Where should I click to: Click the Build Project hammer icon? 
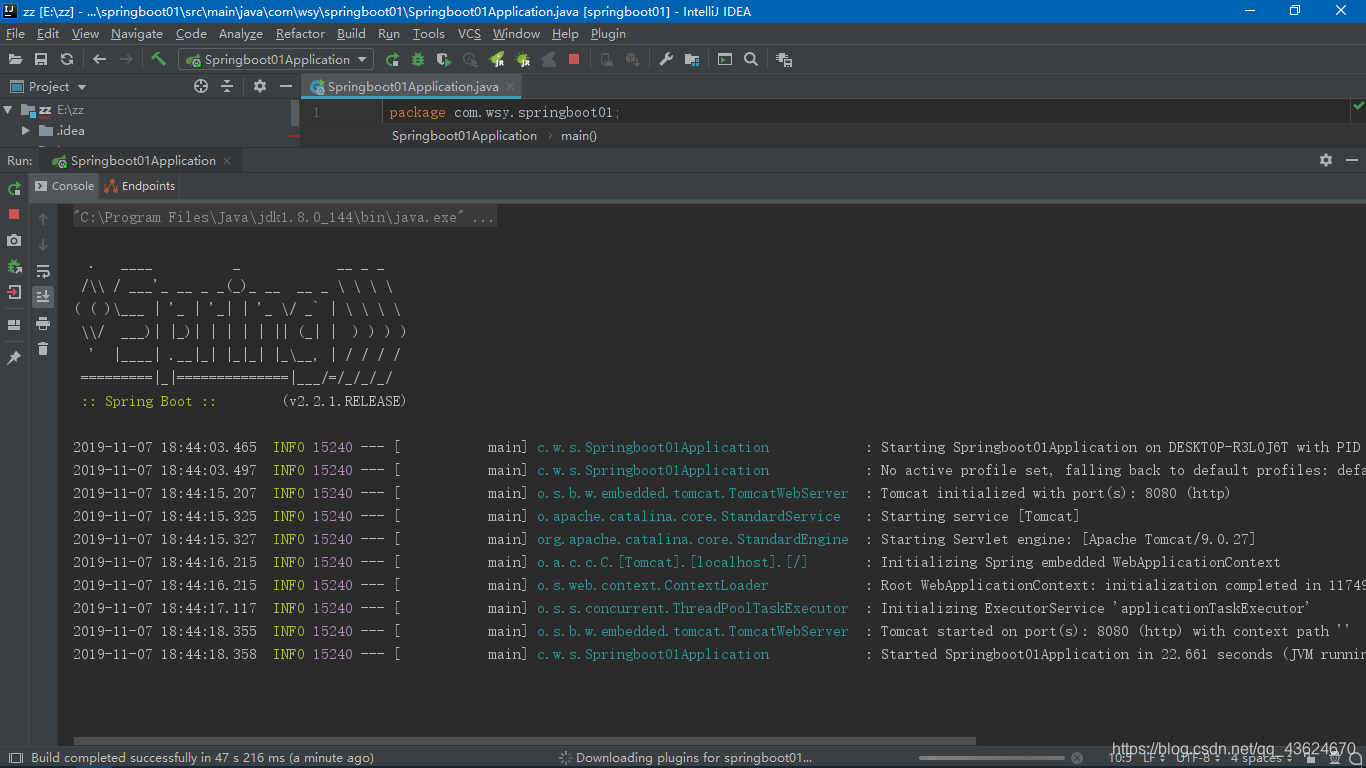pos(158,60)
